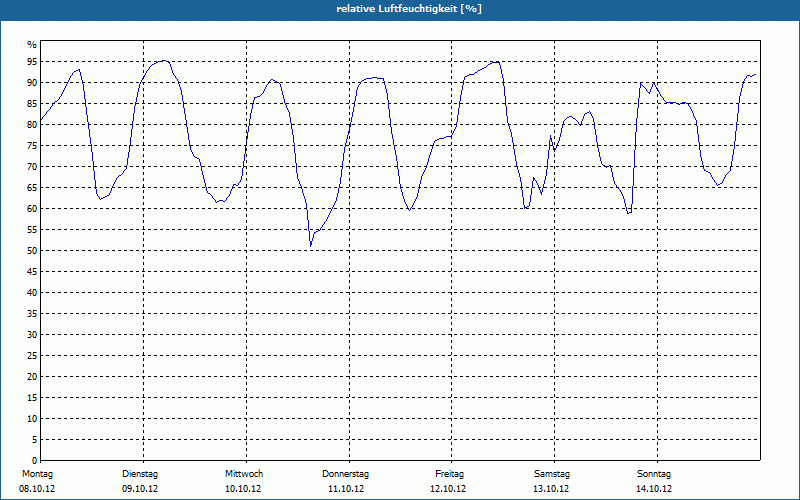Click the y-axis value 30
Screen dimensions: 800x500
point(32,335)
